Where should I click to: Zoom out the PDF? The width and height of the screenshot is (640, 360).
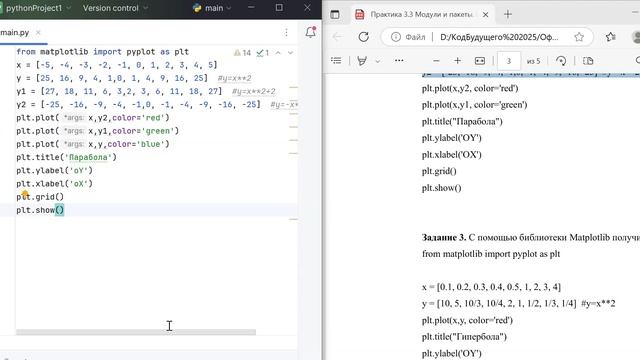click(x=436, y=61)
